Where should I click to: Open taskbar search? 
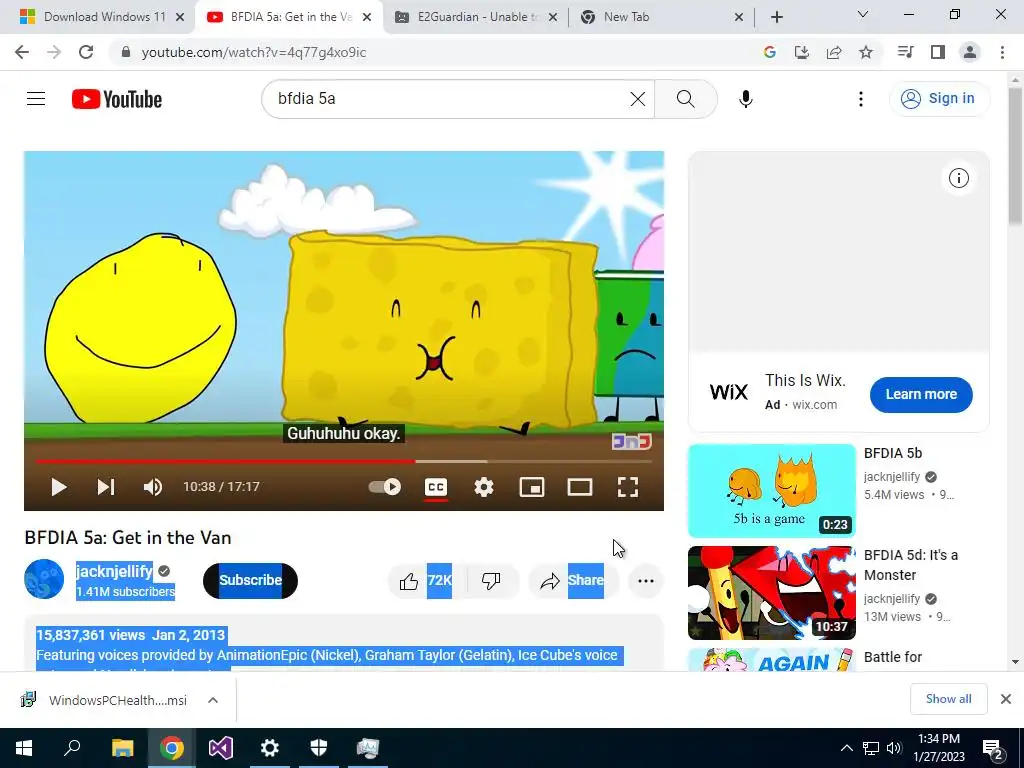pos(72,748)
